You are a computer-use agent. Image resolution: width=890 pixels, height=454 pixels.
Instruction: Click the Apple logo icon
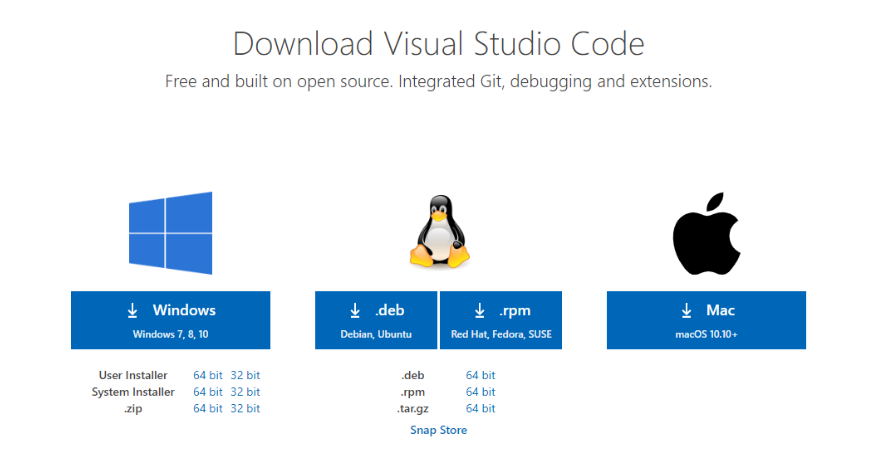coord(707,233)
